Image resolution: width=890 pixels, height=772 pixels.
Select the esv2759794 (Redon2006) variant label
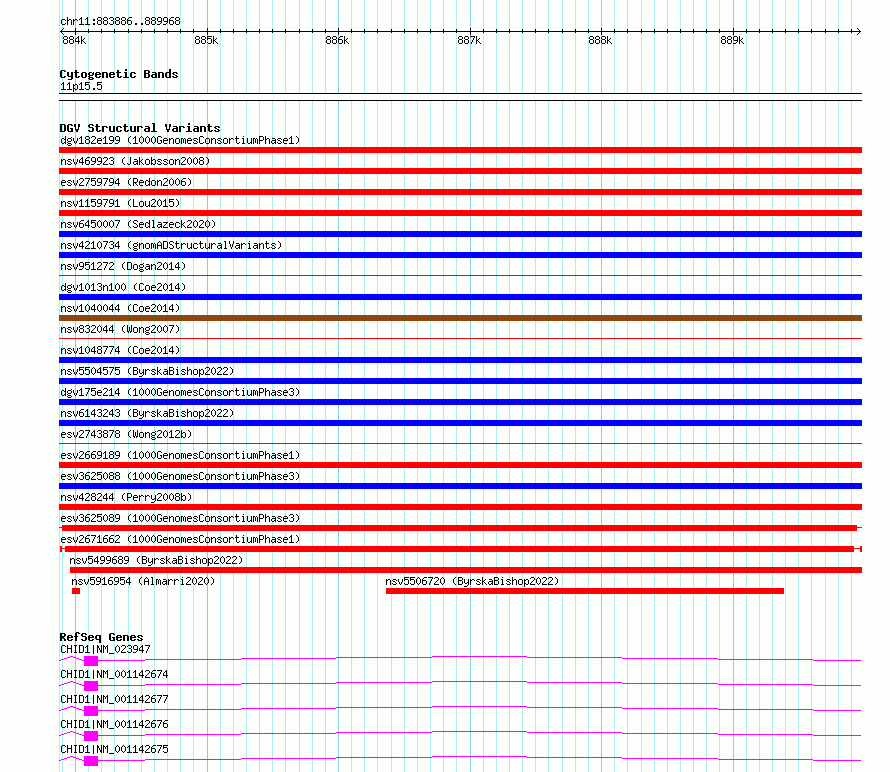[126, 182]
